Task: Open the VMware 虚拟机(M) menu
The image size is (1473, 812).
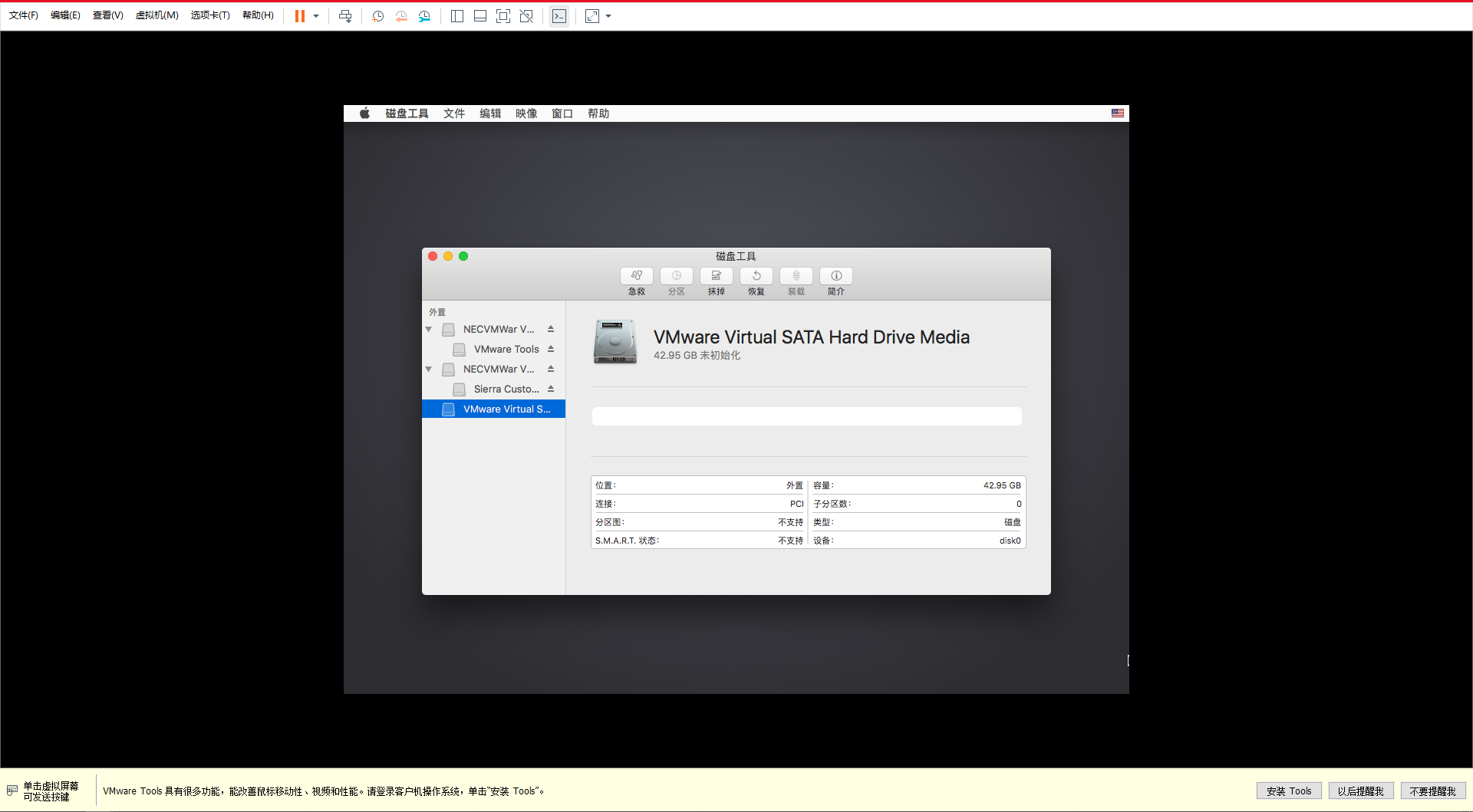Action: (x=157, y=15)
